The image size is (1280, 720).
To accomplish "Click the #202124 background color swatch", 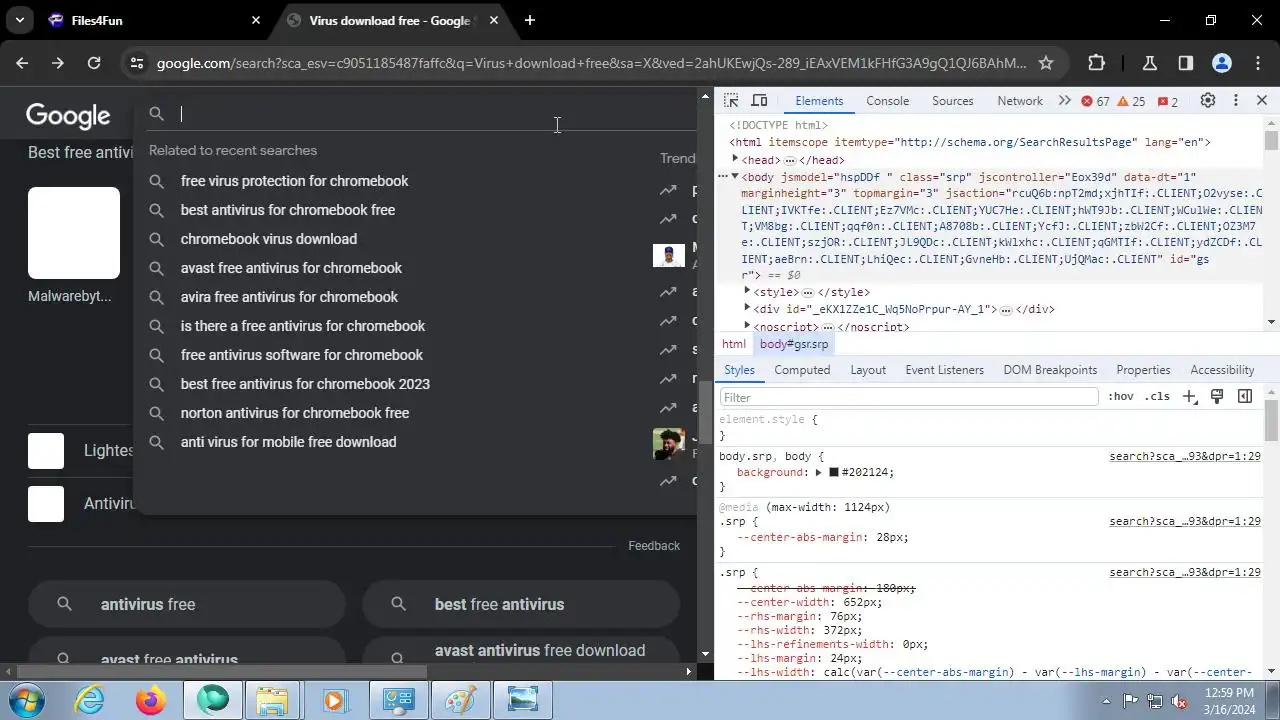I will tap(834, 472).
